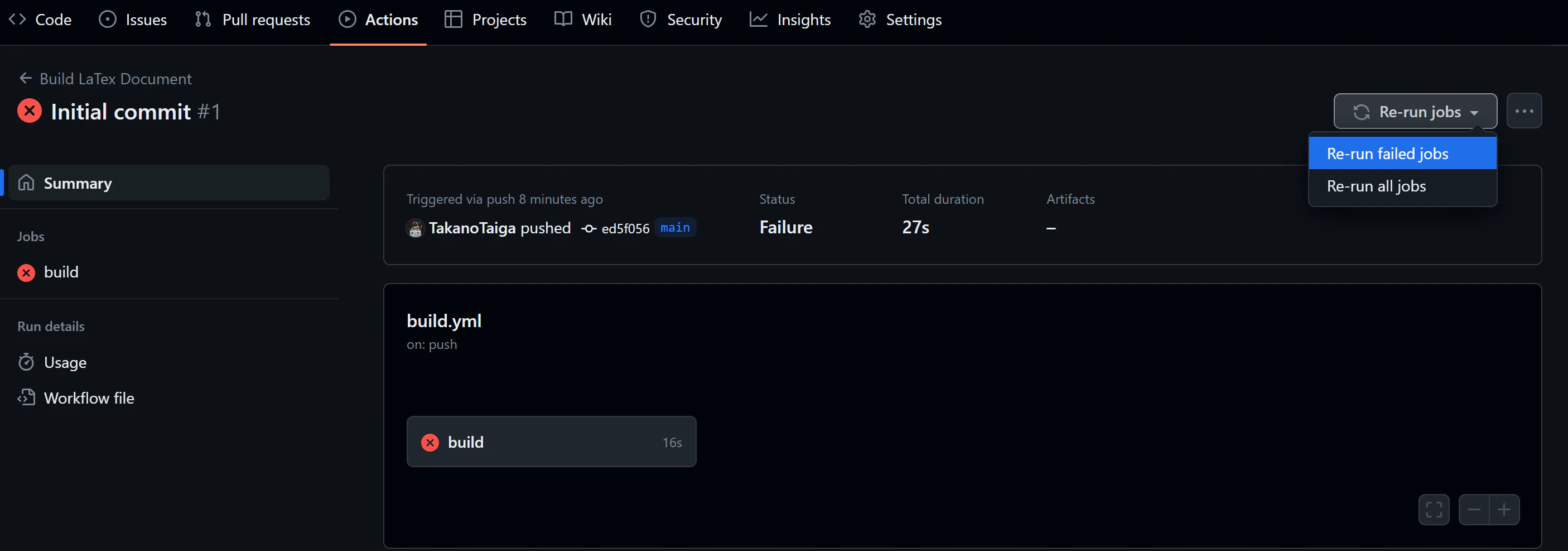The width and height of the screenshot is (1568, 551).
Task: Zoom out the workflow graph
Action: point(1474,510)
